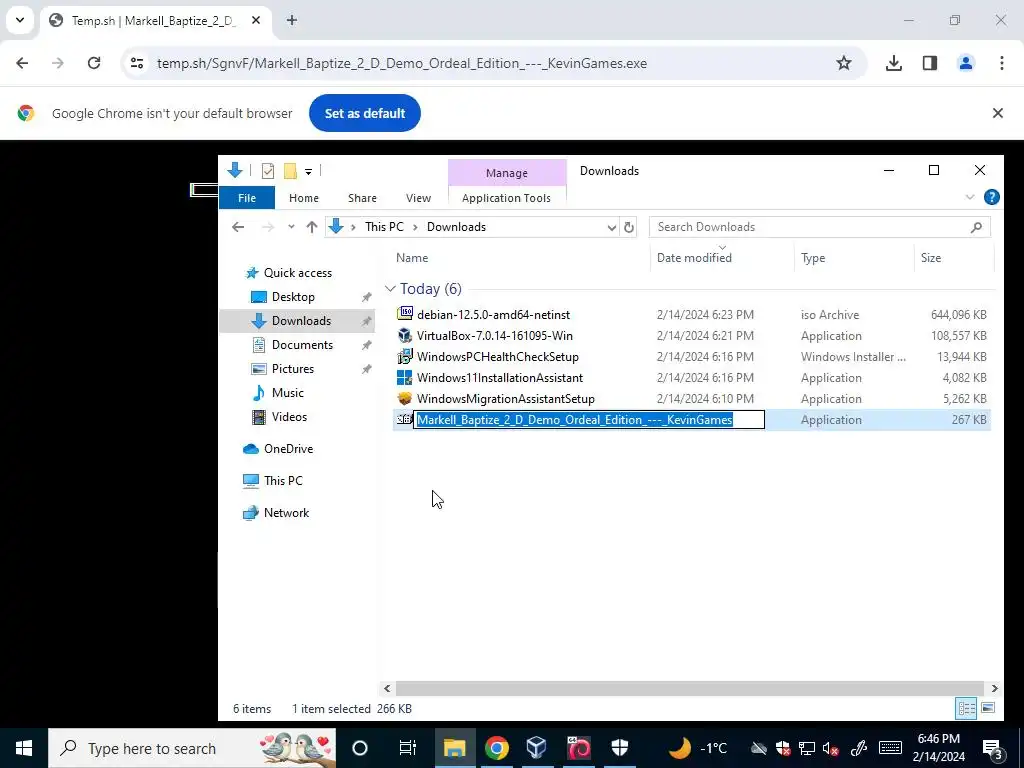Open Desktop in navigation pane
Viewport: 1024px width, 768px height.
tap(293, 297)
